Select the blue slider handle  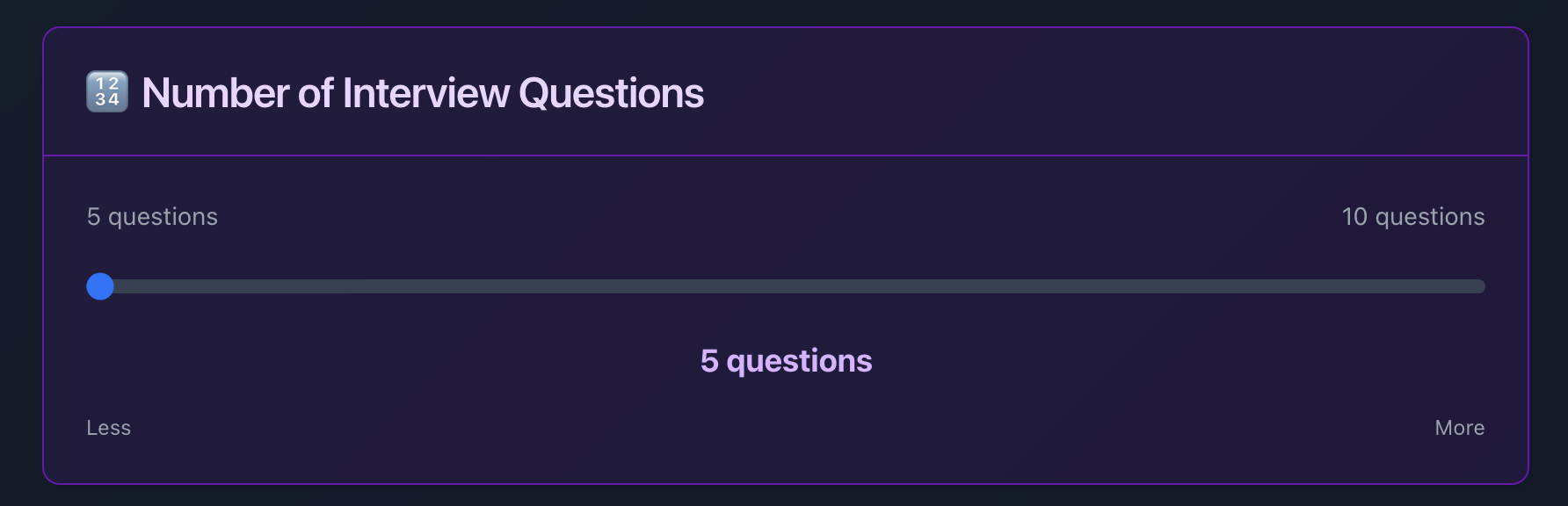[x=100, y=286]
